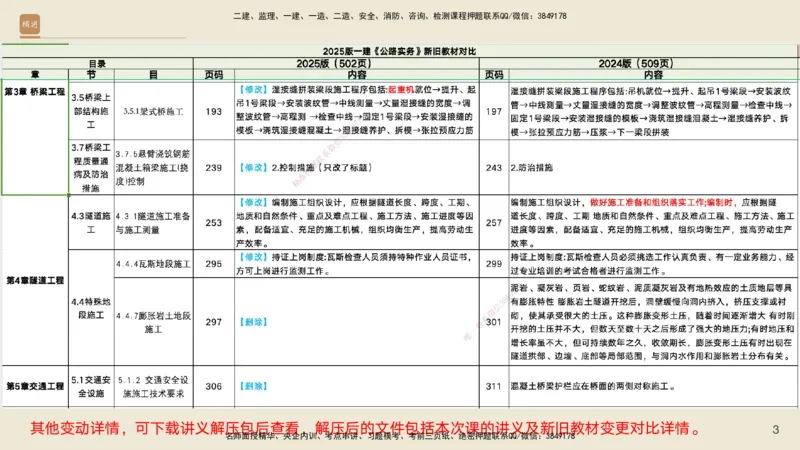This screenshot has height=450, width=800.
Task: Select the 第4章隧道工程 chapter cell
Action: pyautogui.click(x=35, y=280)
